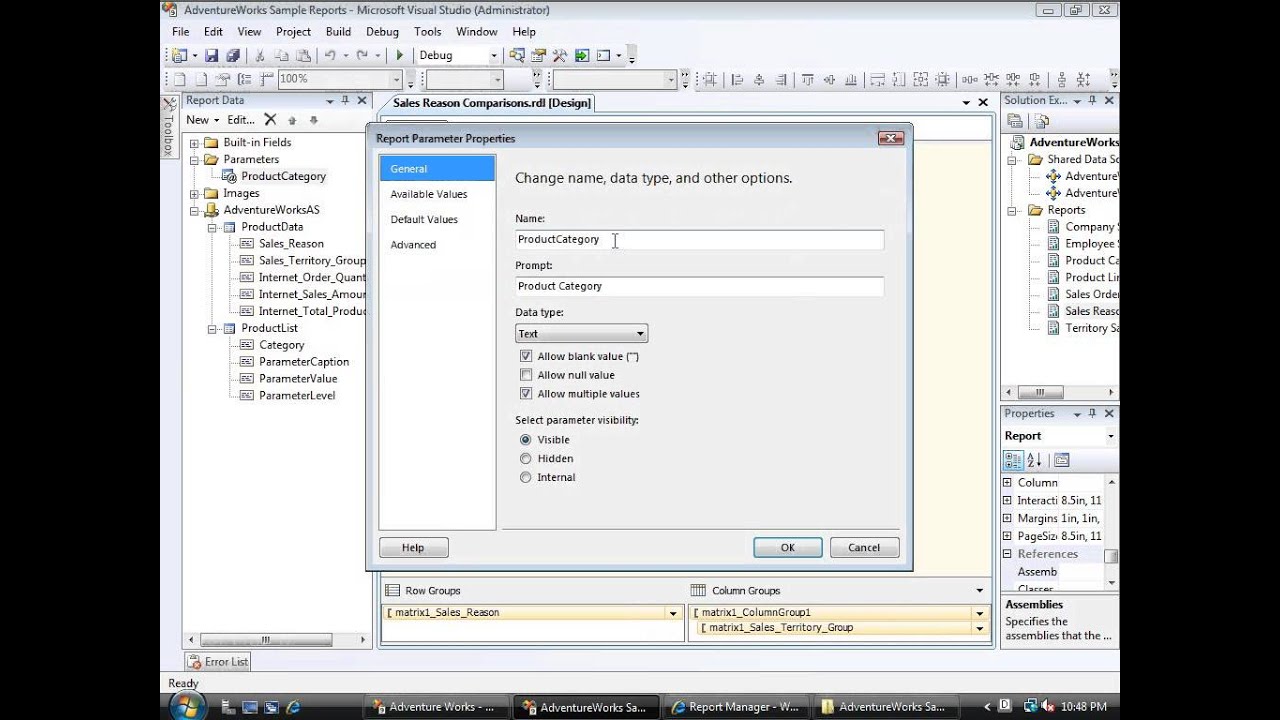Click the Help button
1280x720 pixels.
(413, 548)
